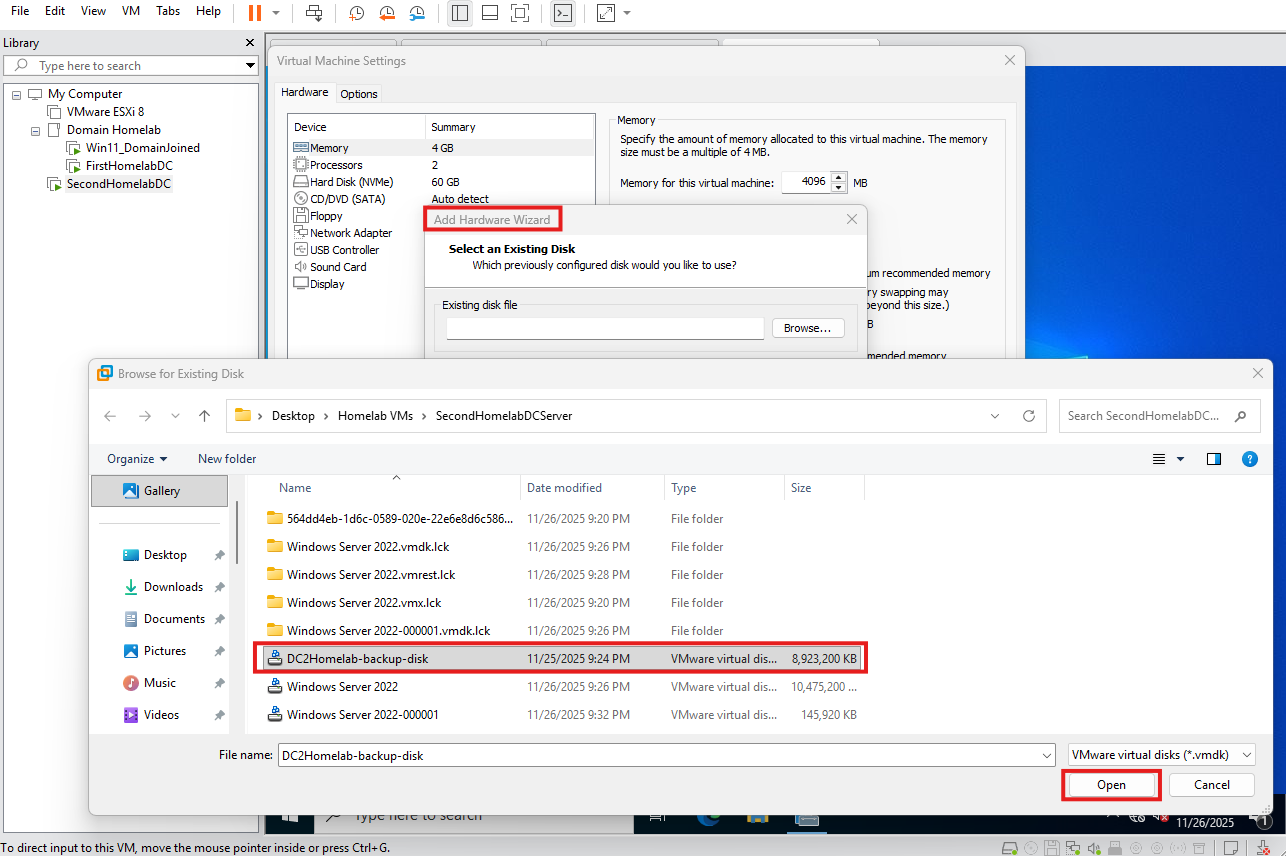Toggle the library panel toolbar icon
Viewport: 1286px width, 856px height.
point(460,13)
